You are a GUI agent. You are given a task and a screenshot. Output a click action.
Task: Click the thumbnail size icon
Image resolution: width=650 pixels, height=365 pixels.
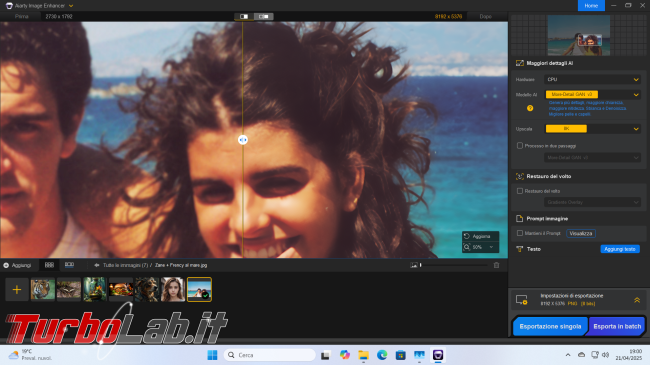414,265
